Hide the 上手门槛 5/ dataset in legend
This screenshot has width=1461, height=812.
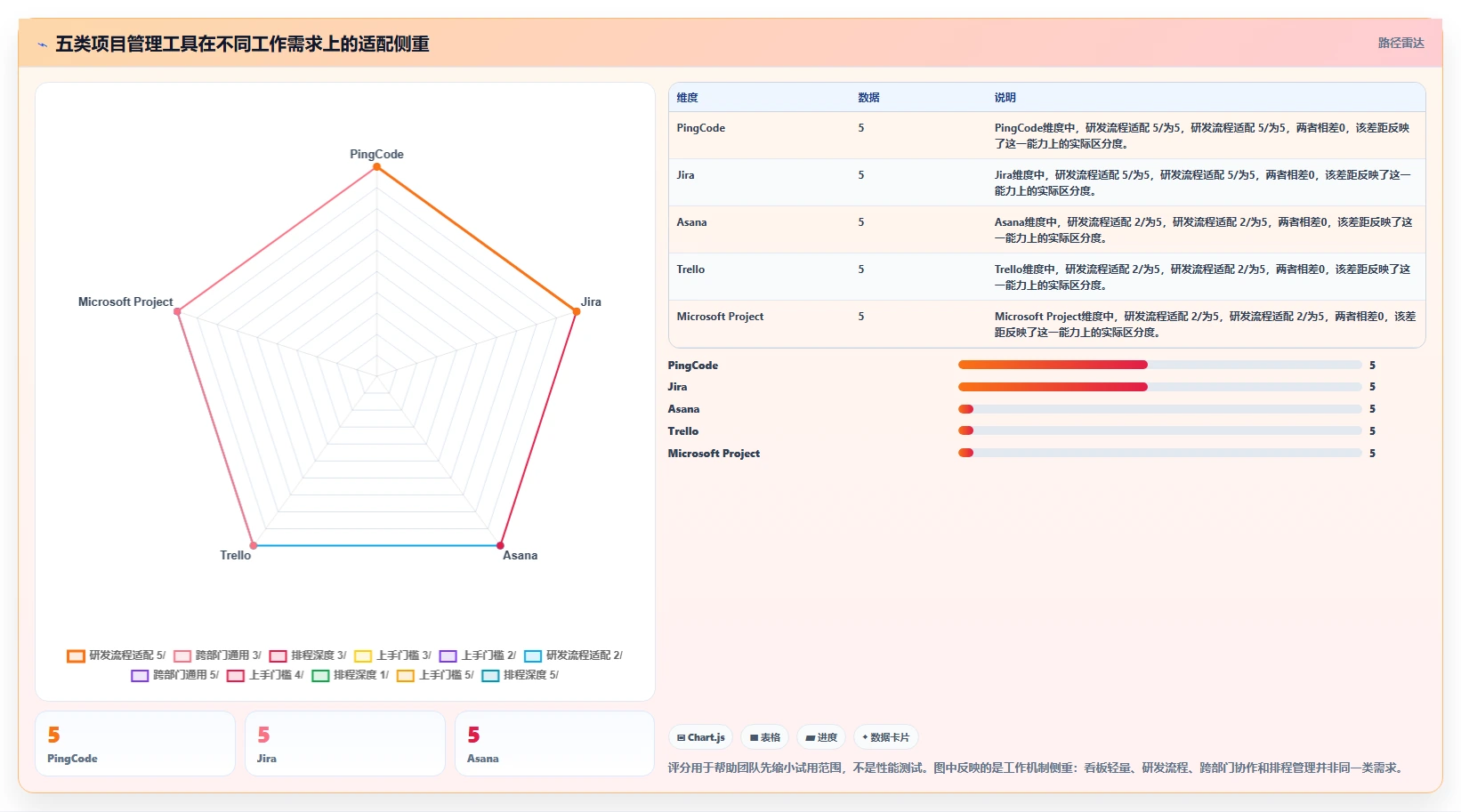[435, 675]
